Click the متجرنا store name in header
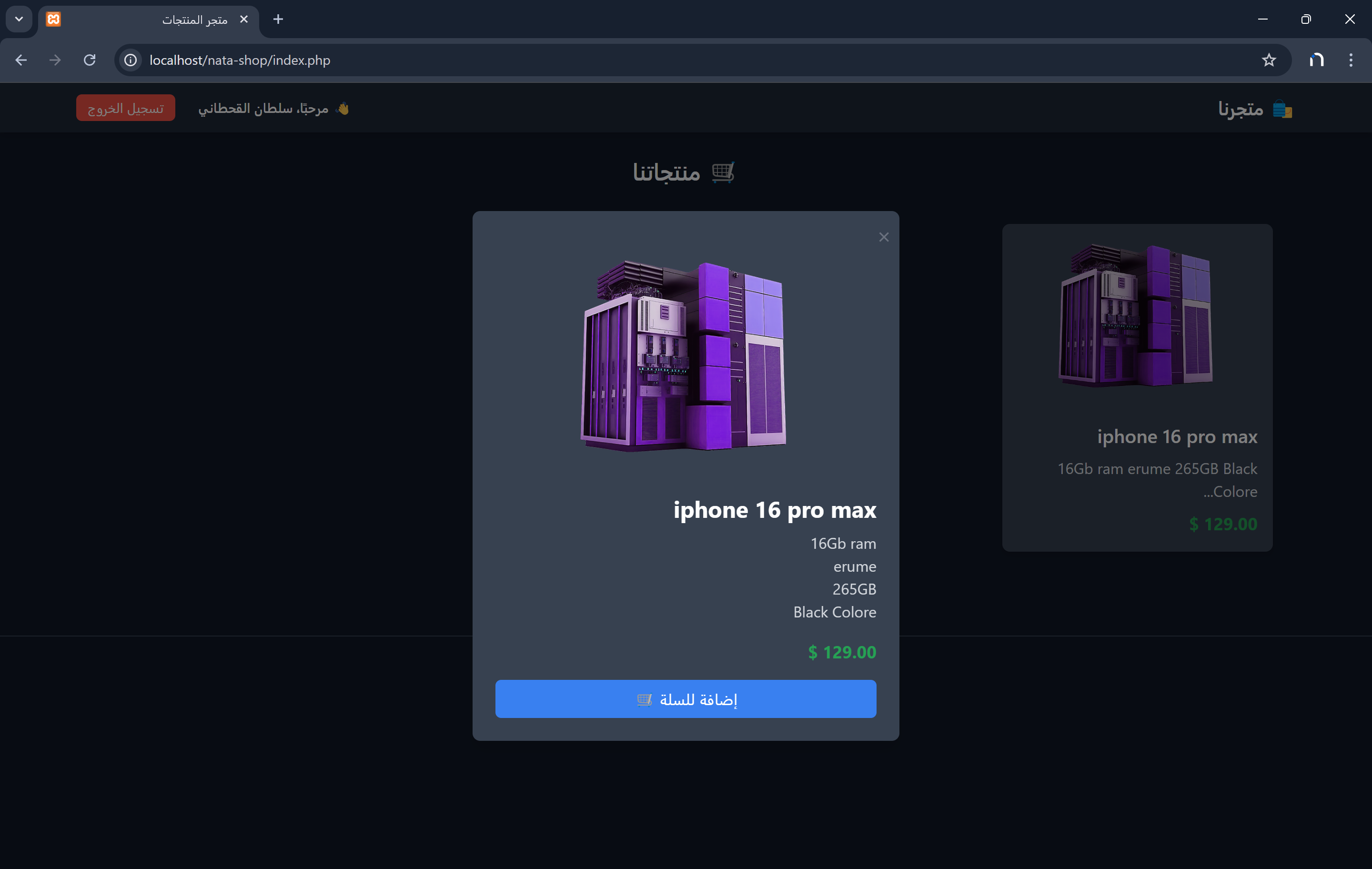Screen dimensions: 1372x869 click(x=1240, y=108)
